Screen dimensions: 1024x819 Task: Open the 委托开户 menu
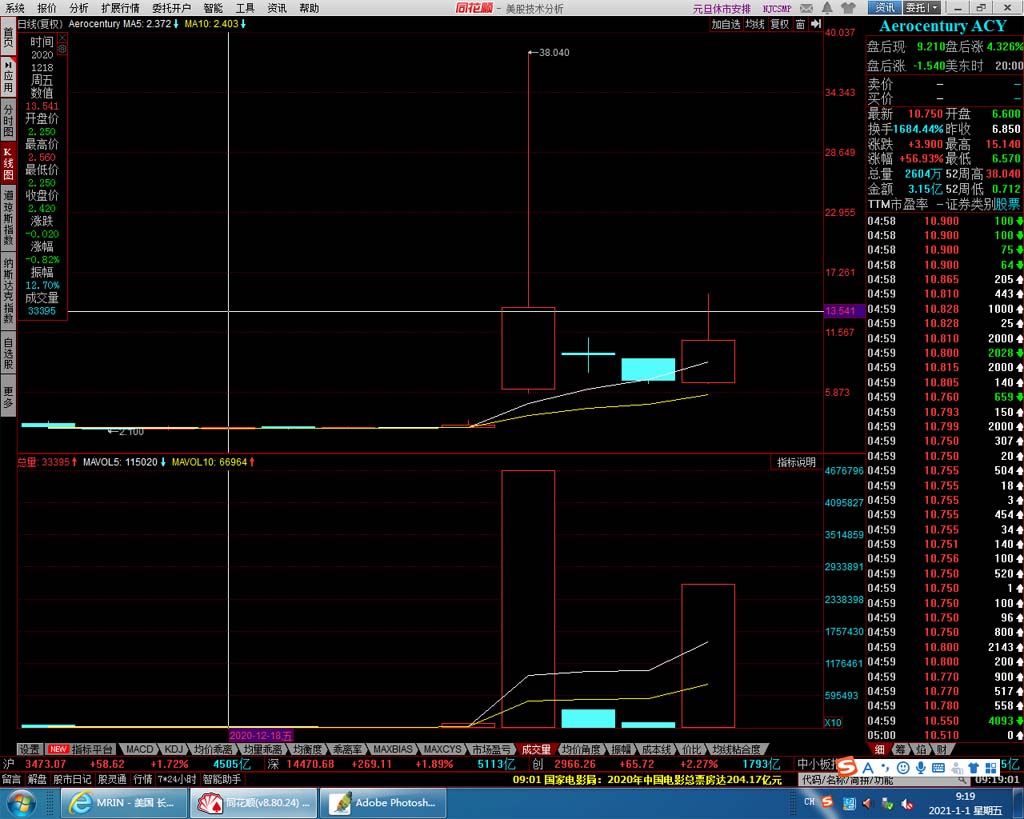click(x=171, y=8)
